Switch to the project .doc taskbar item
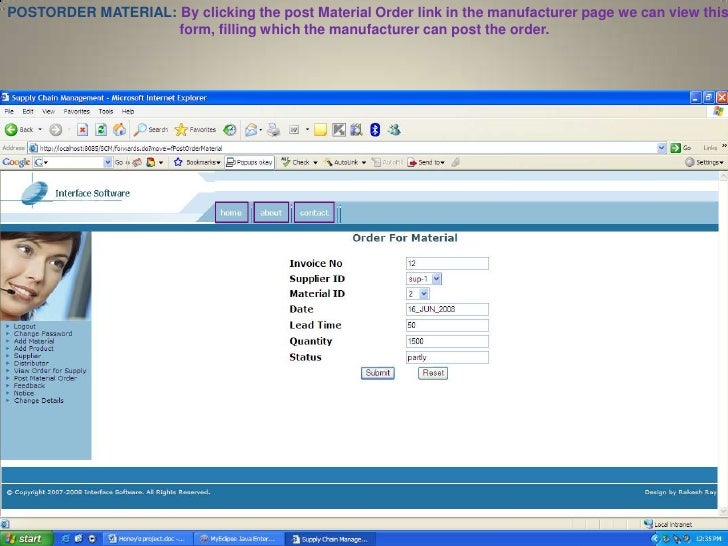 coord(147,539)
